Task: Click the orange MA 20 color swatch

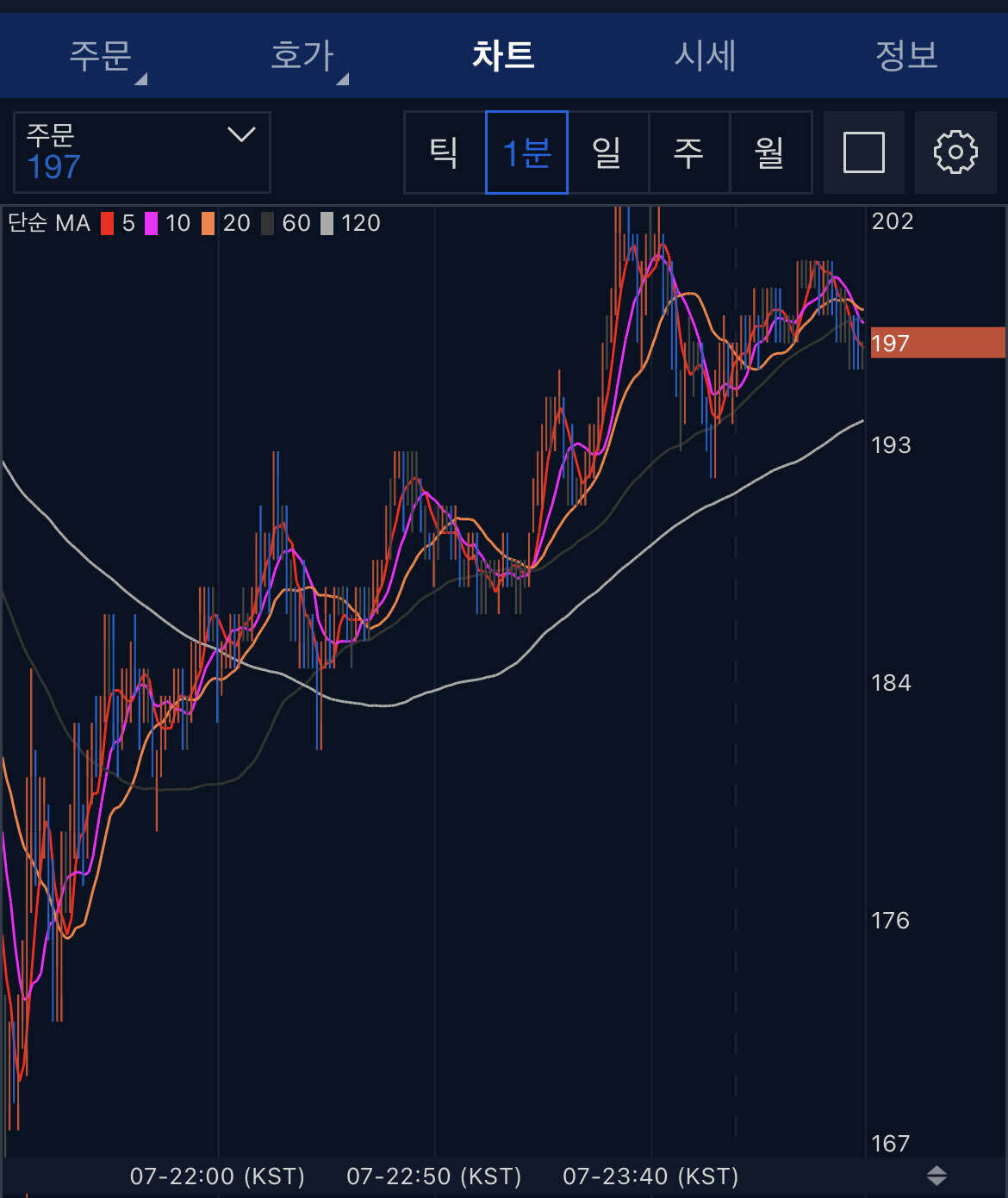Action: tap(208, 224)
